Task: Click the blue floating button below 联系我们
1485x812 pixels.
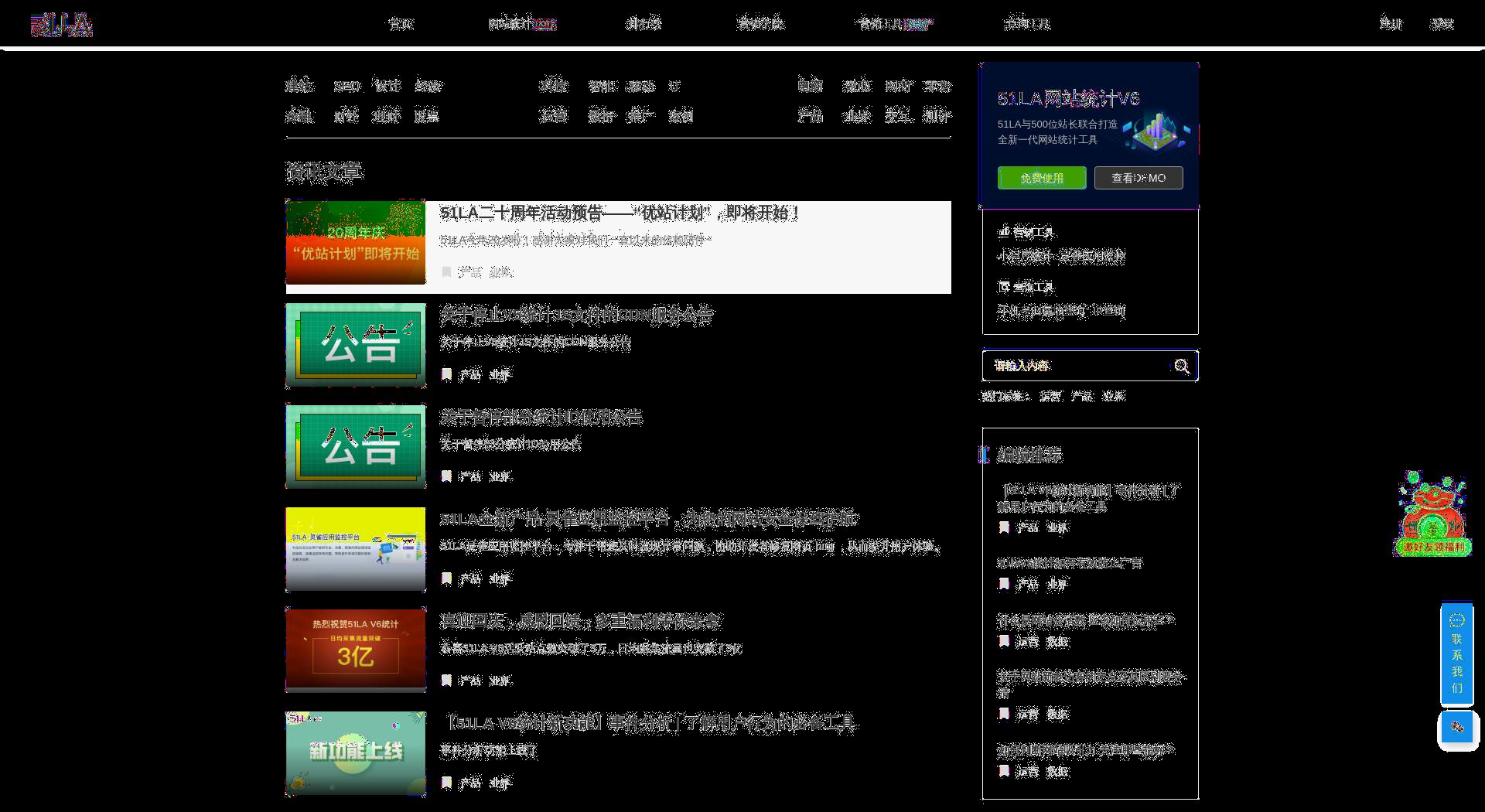Action: click(x=1457, y=727)
